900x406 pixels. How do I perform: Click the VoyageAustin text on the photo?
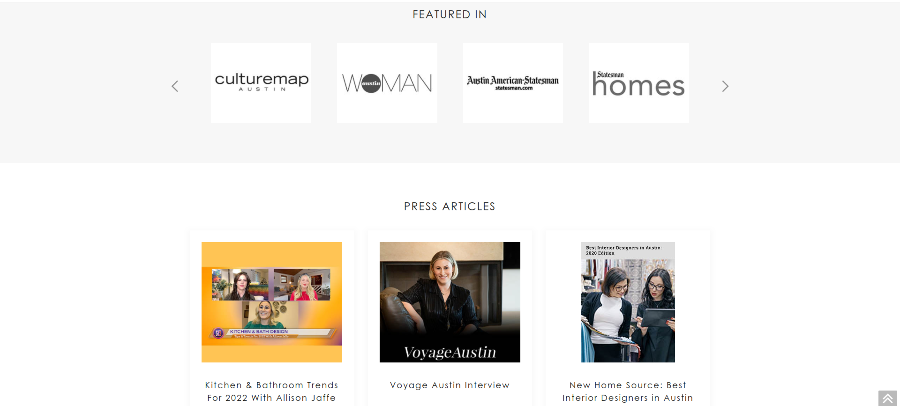click(x=450, y=352)
